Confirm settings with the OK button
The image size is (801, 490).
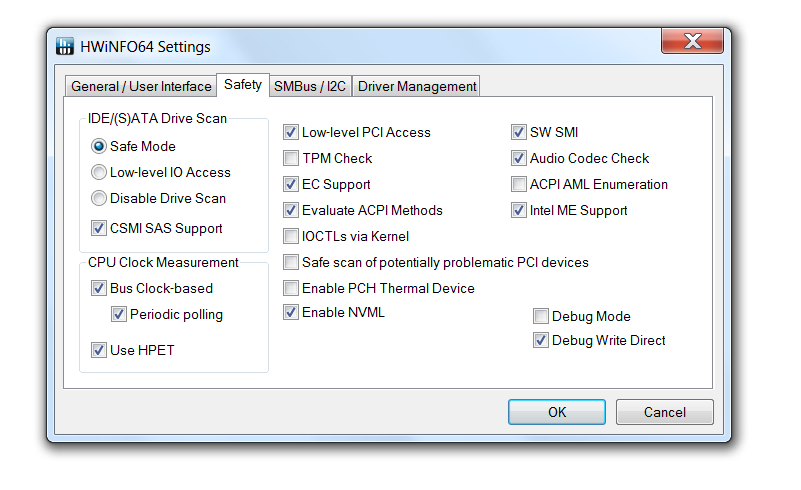pyautogui.click(x=557, y=412)
